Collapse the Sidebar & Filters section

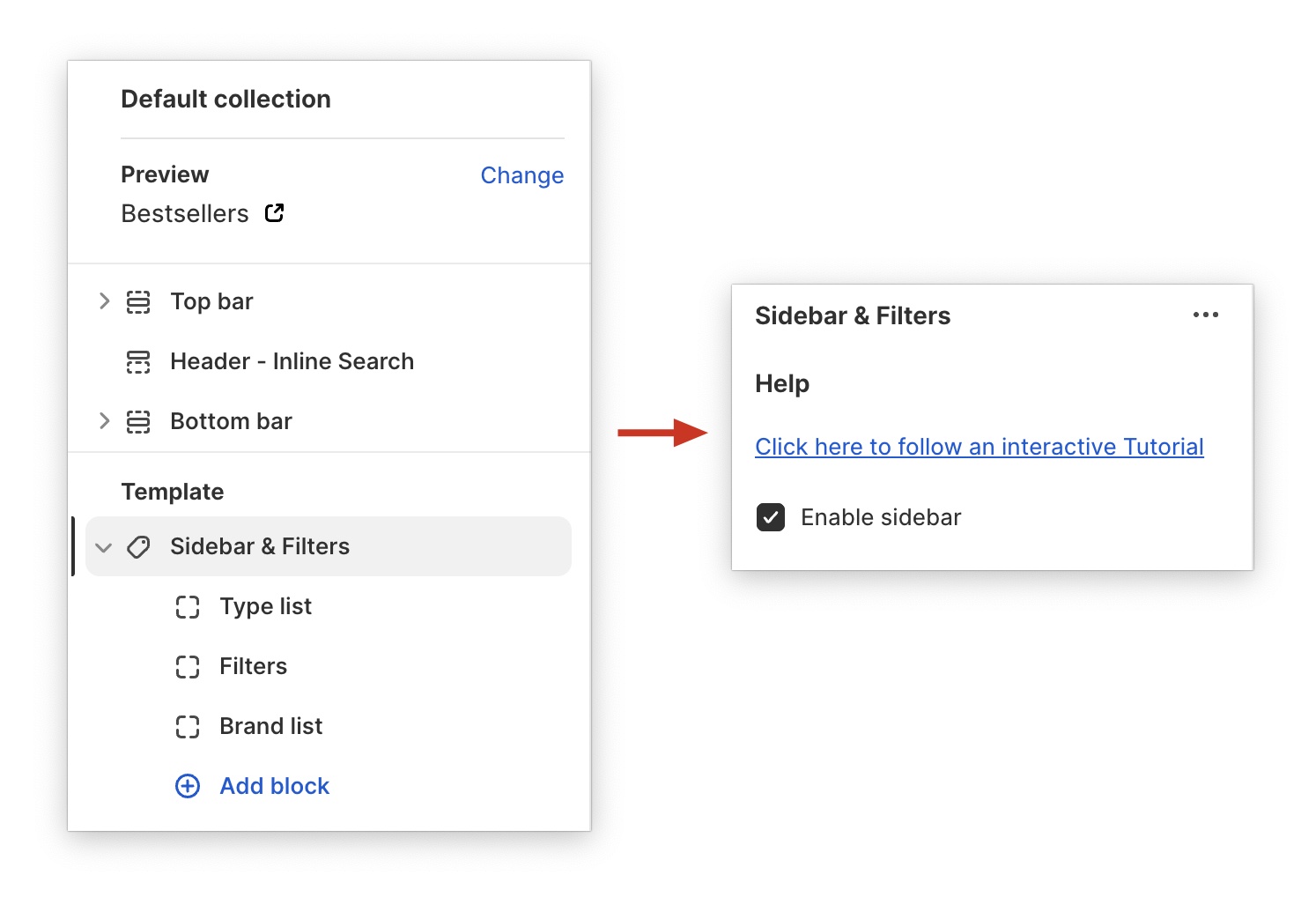pos(104,546)
